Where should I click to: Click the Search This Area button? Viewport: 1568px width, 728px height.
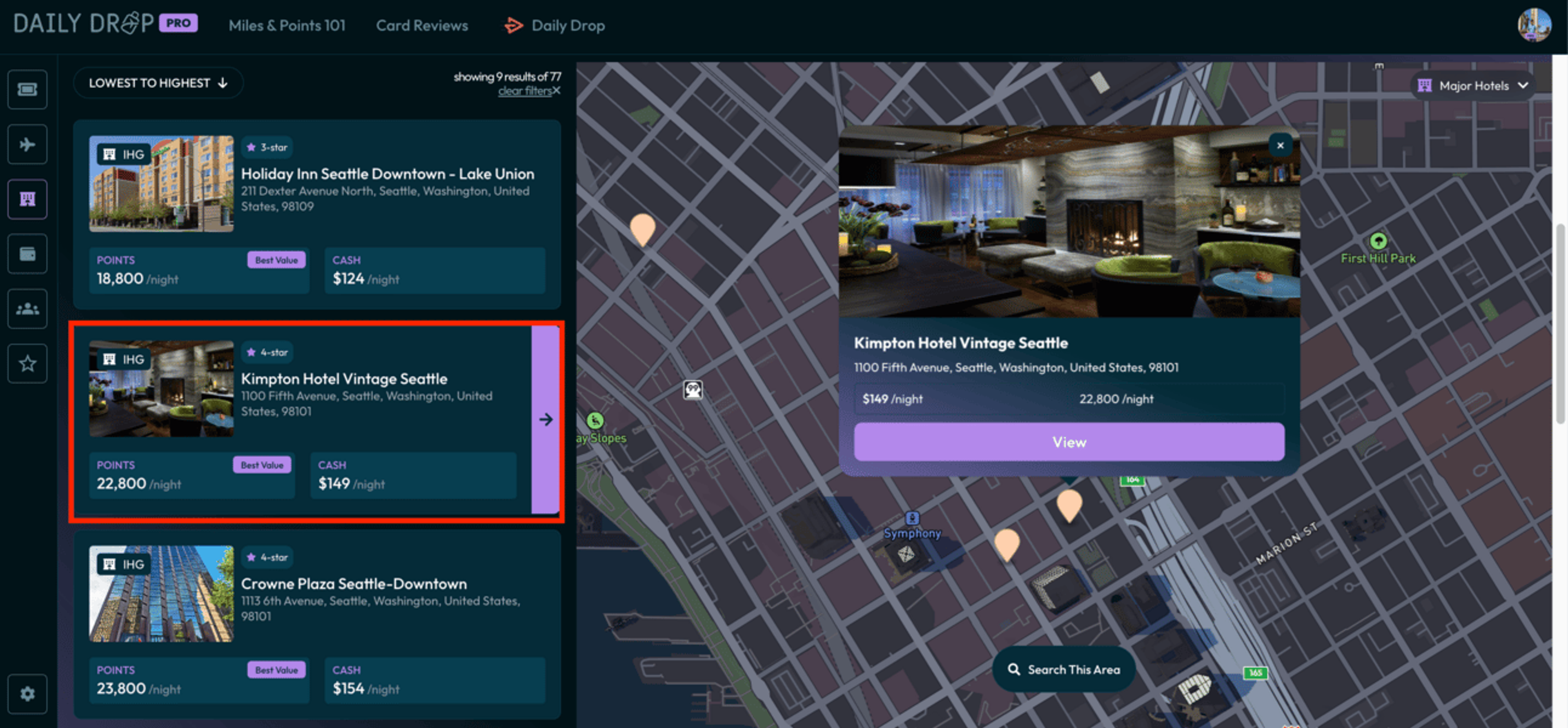coord(1063,670)
